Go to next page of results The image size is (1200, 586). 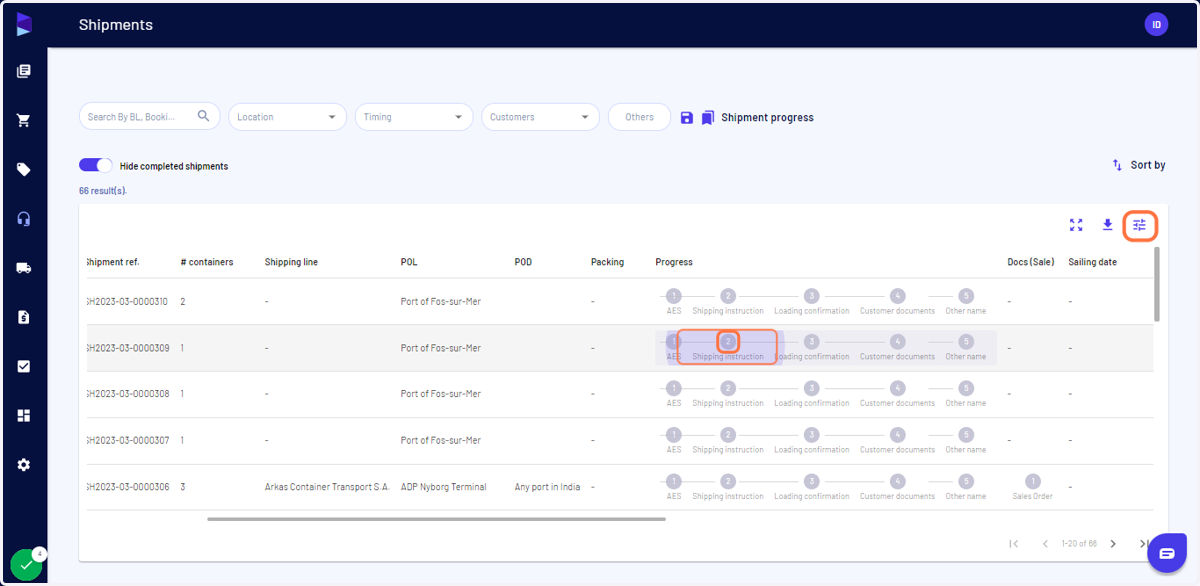pyautogui.click(x=1113, y=544)
